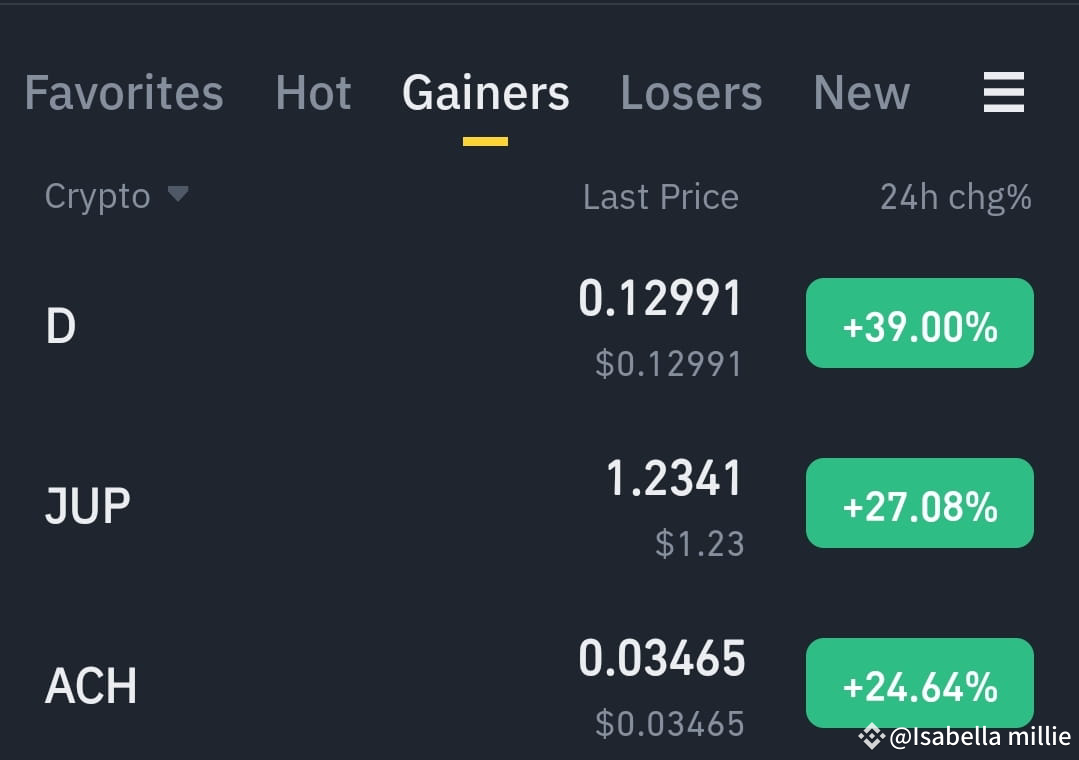The image size is (1079, 760).
Task: Click the +39.00% change button for D
Action: tap(919, 323)
